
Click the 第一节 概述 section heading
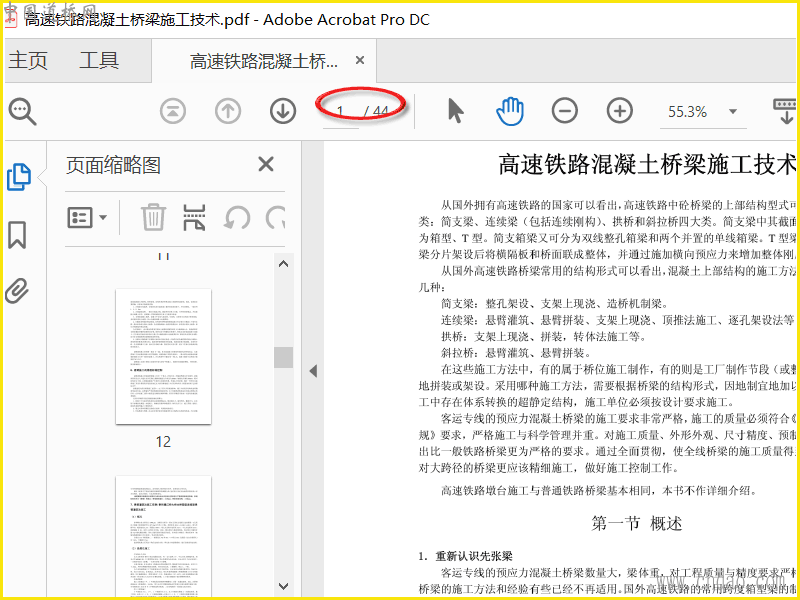coord(636,523)
